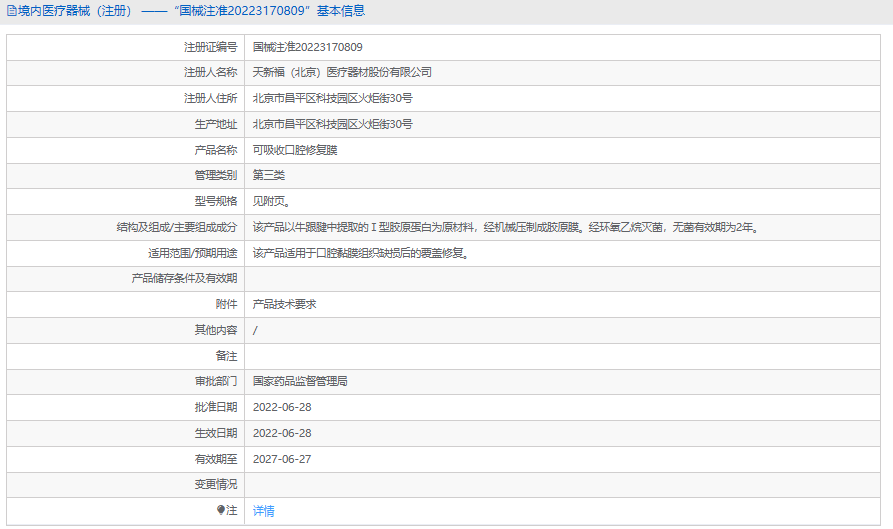Viewport: 893px width, 529px height.
Task: Click the 备注 row label
Action: (226, 356)
